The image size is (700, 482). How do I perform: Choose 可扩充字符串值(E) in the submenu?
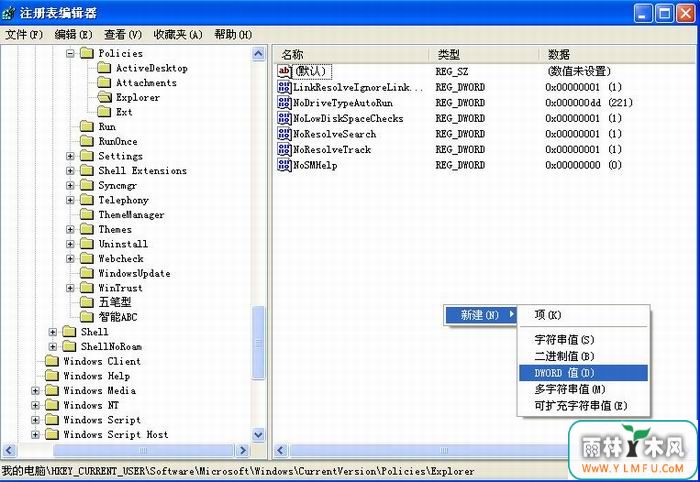583,406
